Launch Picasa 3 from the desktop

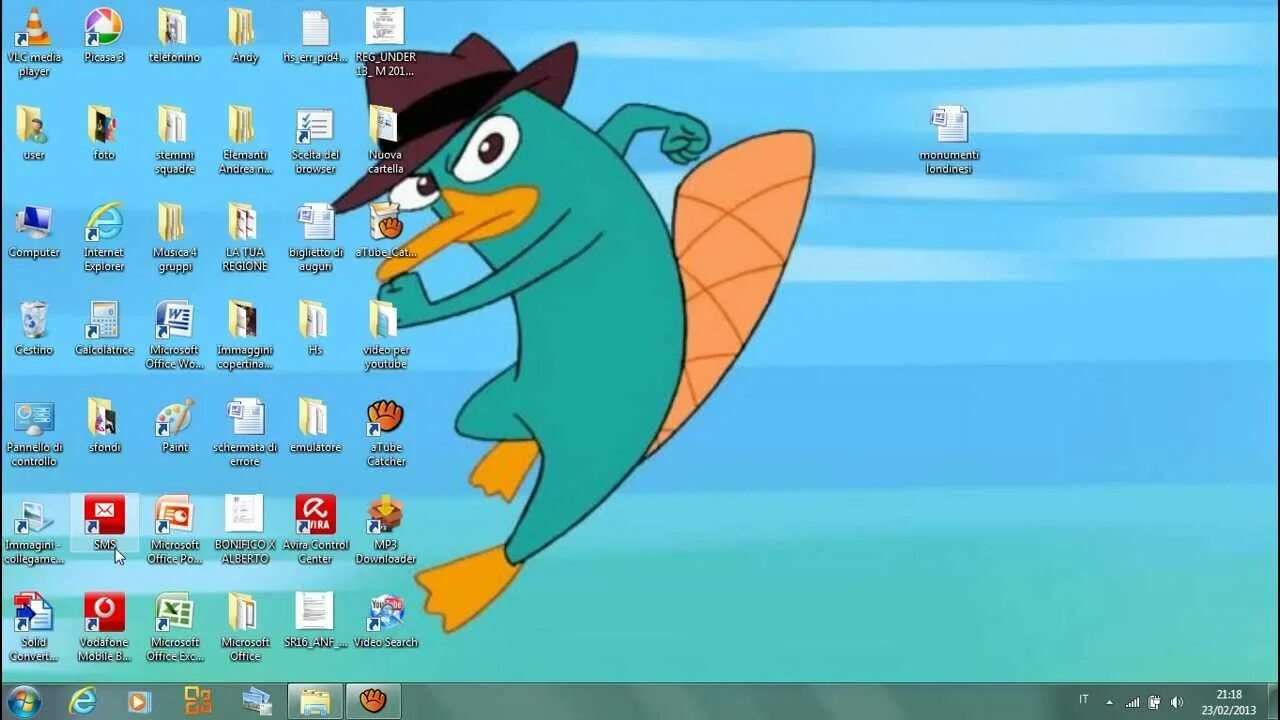tap(104, 35)
